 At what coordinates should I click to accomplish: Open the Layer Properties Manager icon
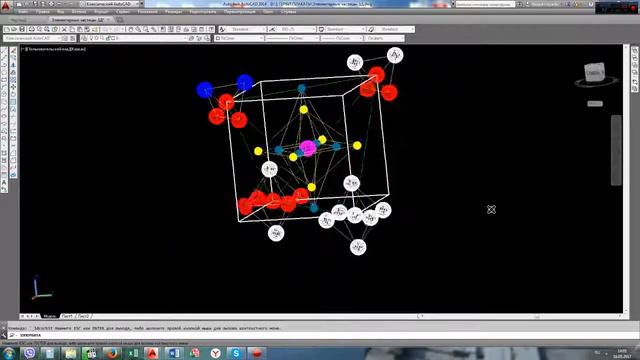click(84, 38)
